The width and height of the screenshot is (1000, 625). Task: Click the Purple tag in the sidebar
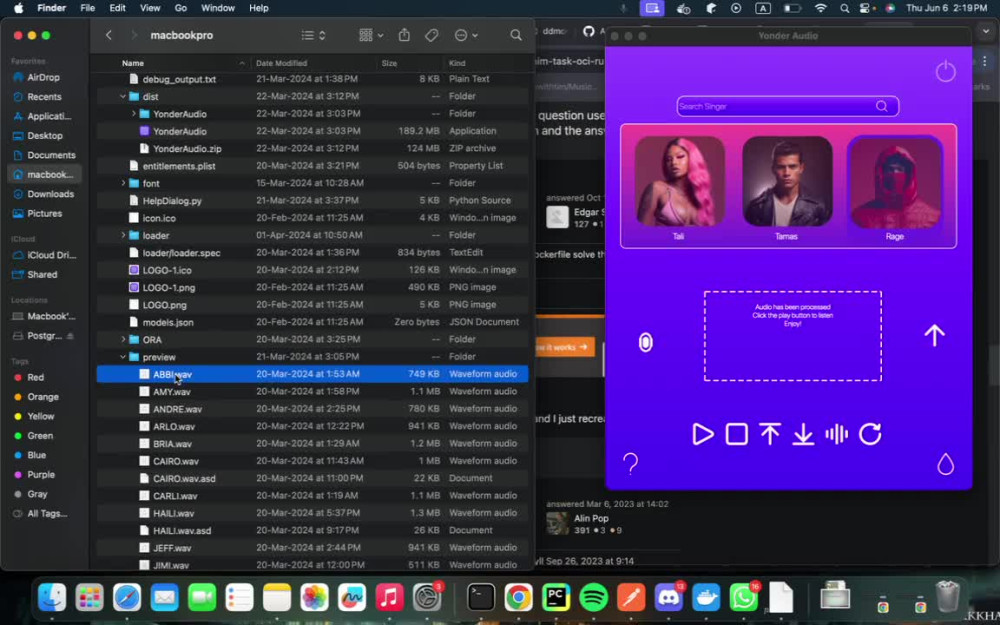41,474
